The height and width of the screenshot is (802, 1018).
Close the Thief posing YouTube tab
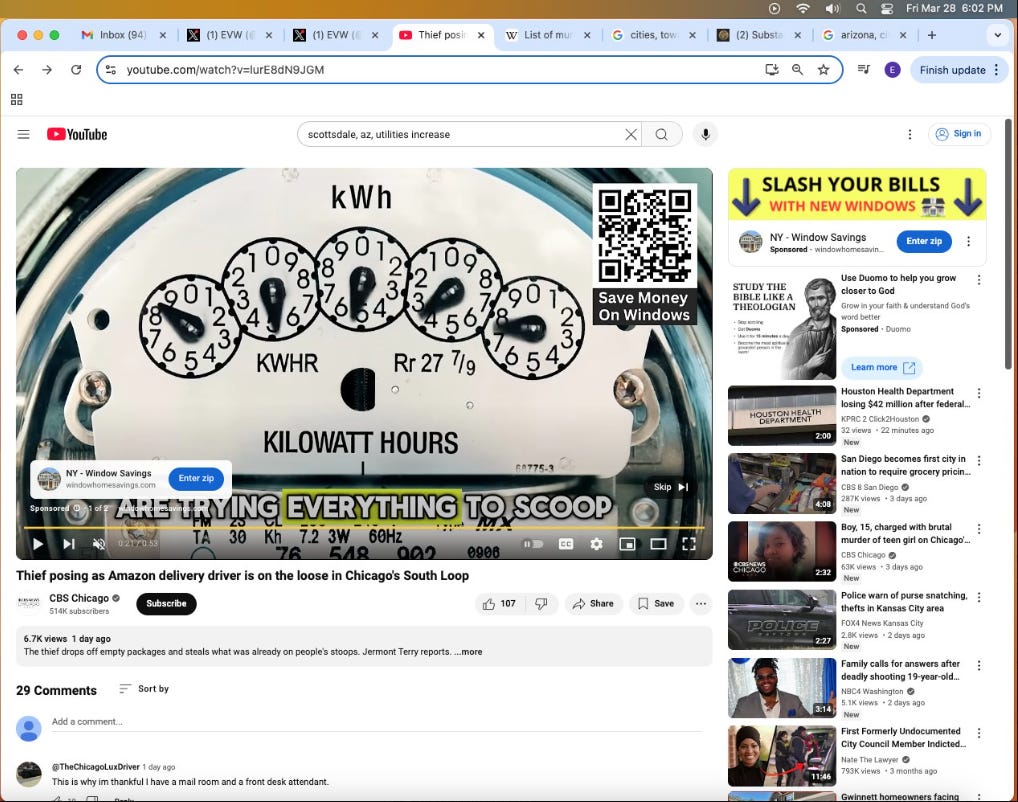pyautogui.click(x=481, y=35)
